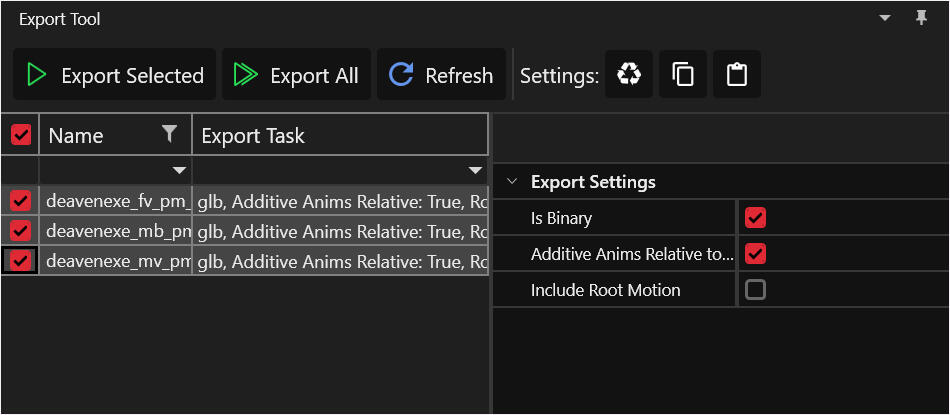Click the filter funnel icon in Name column

170,134
